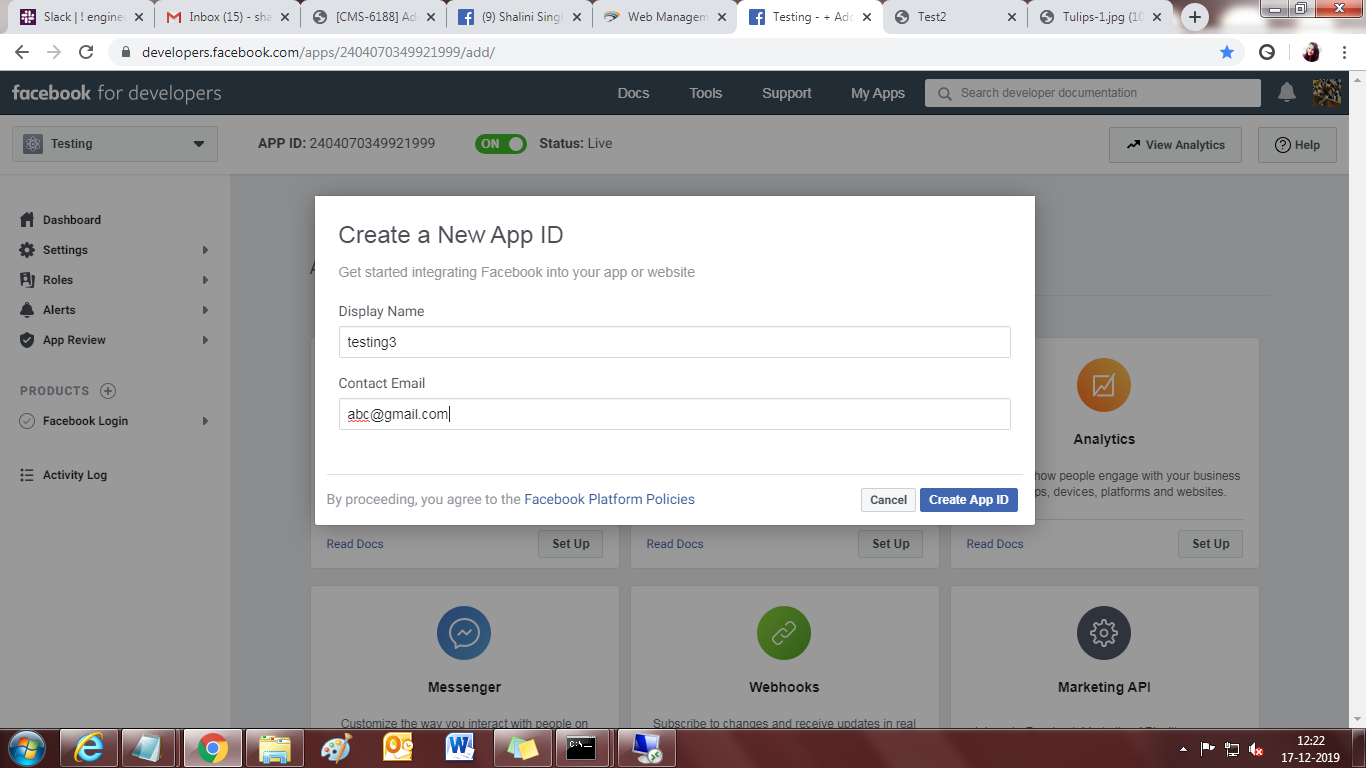This screenshot has height=768, width=1366.
Task: Click the muted volume icon in tray
Action: [x=1256, y=749]
